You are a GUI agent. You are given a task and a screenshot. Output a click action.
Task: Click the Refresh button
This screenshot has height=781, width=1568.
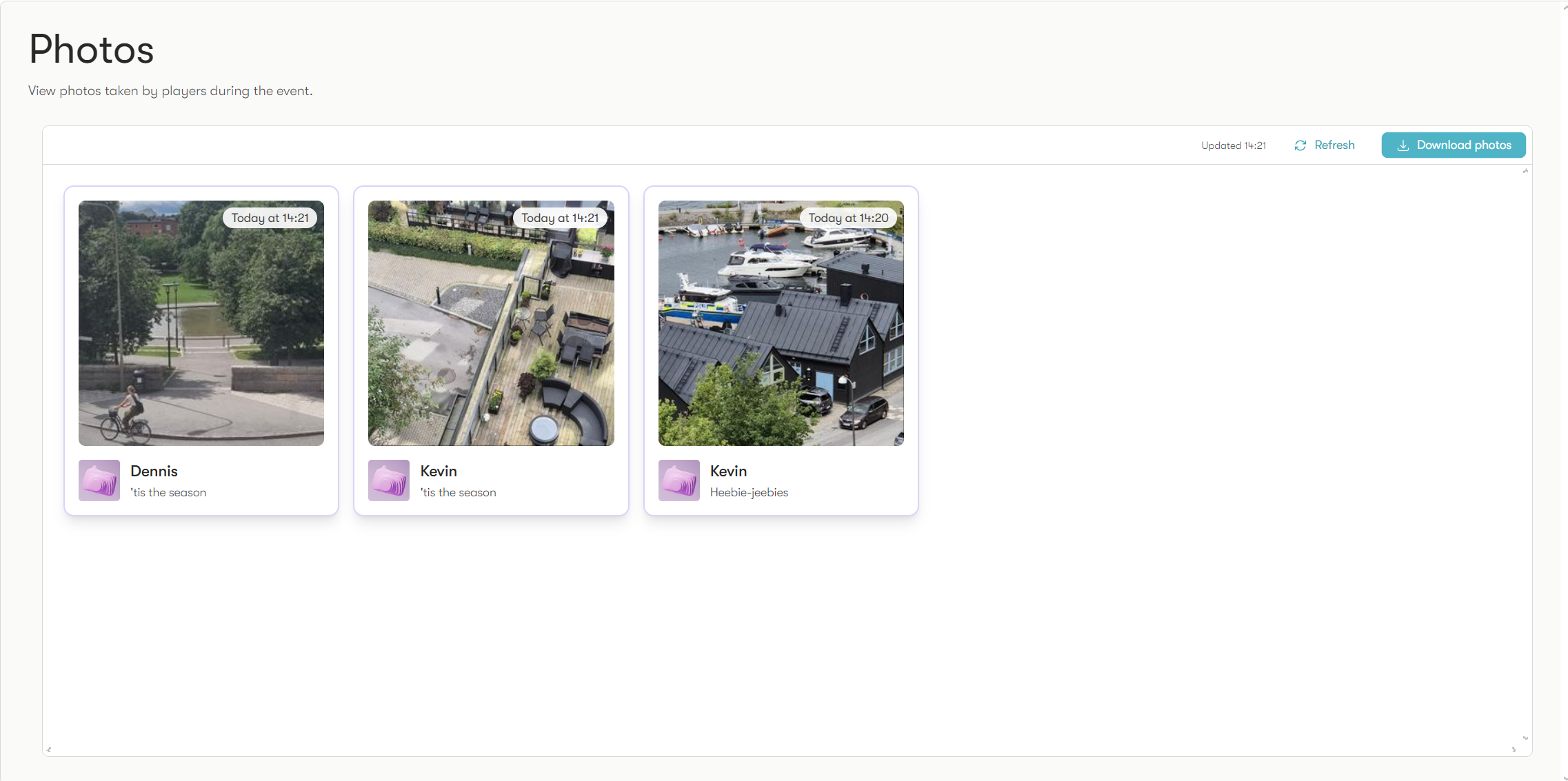[1324, 145]
